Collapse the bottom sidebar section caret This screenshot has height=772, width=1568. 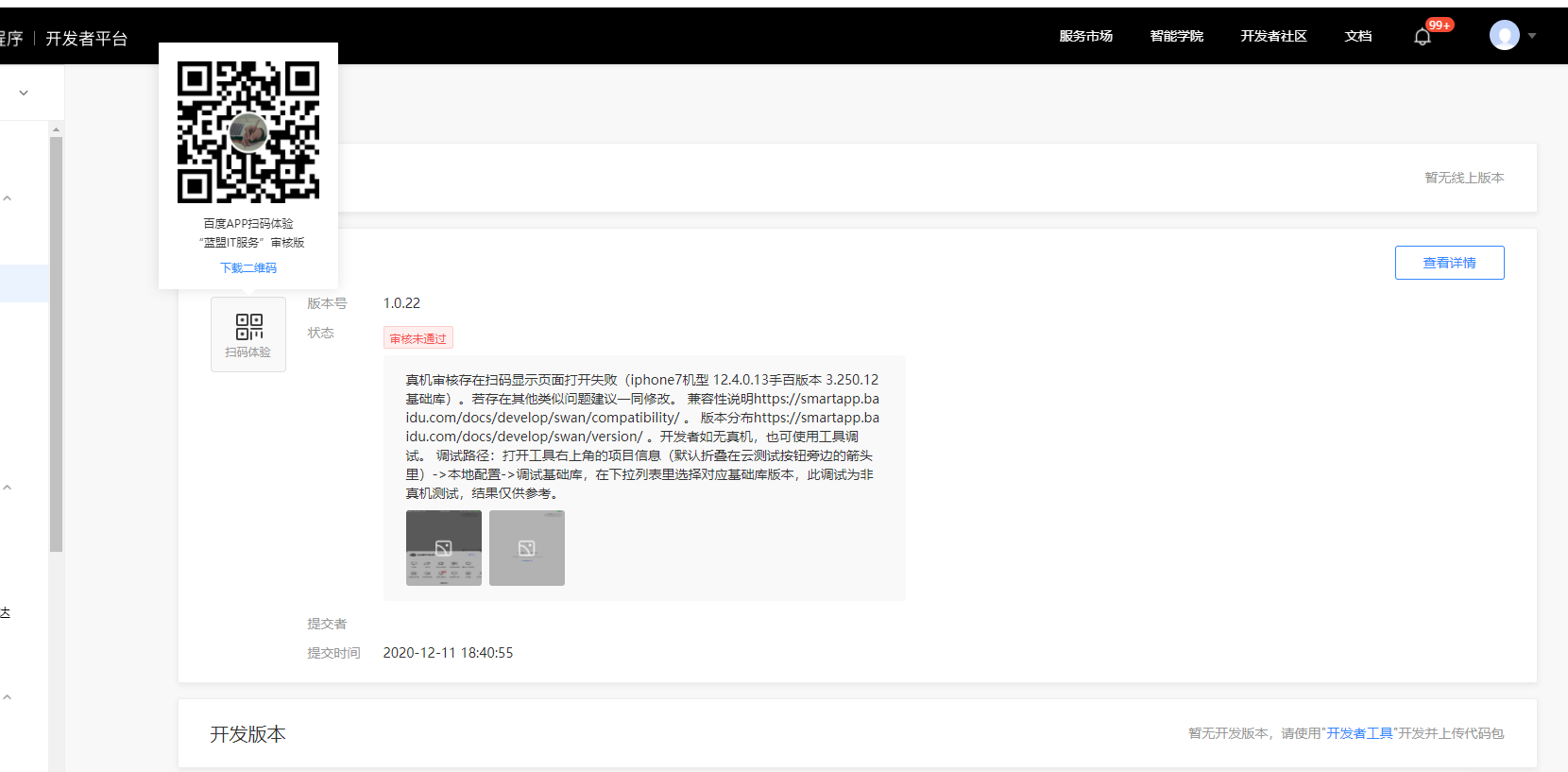pyautogui.click(x=8, y=697)
